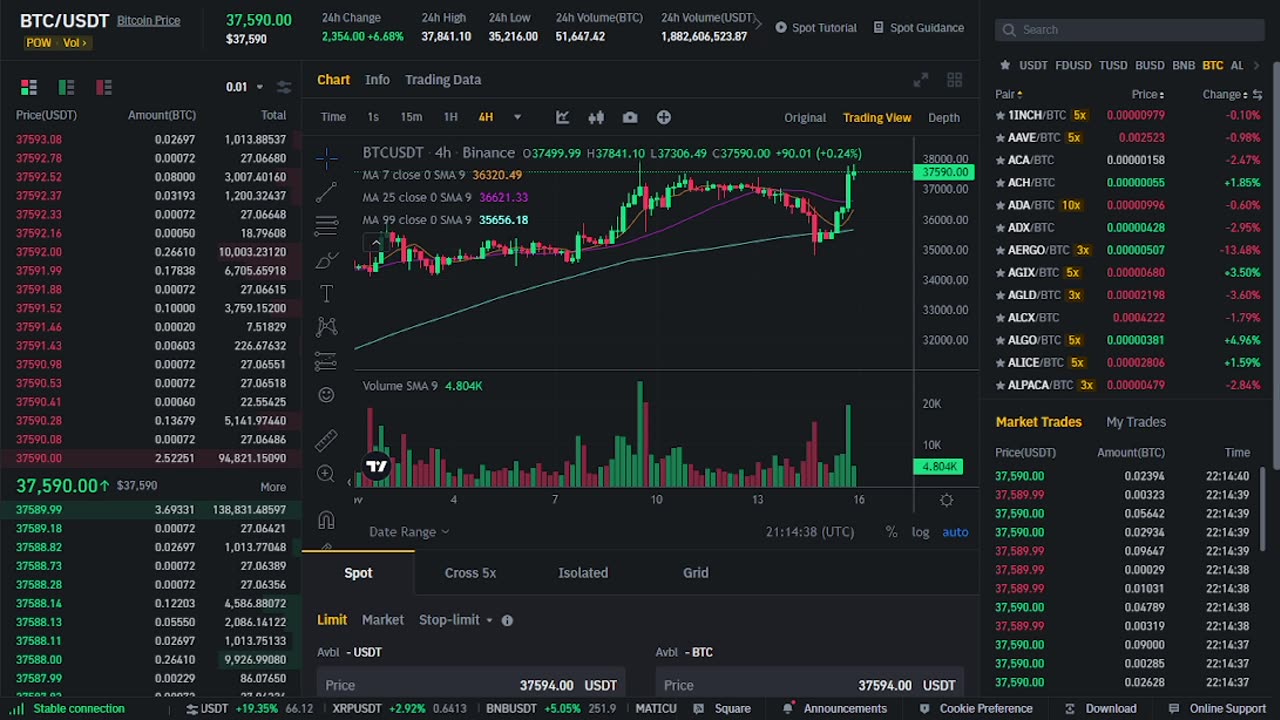Favorite the AAVE/BTC pair star
The width and height of the screenshot is (1280, 720).
1000,137
